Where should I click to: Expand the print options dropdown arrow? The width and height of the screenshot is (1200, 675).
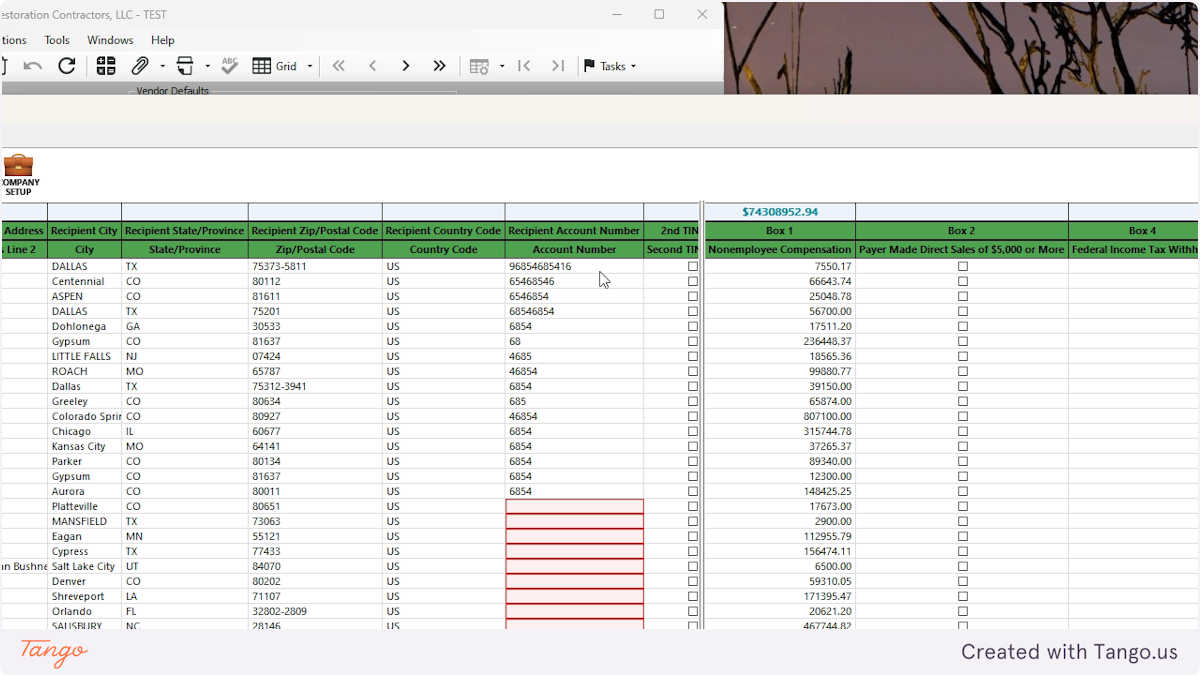click(x=207, y=67)
